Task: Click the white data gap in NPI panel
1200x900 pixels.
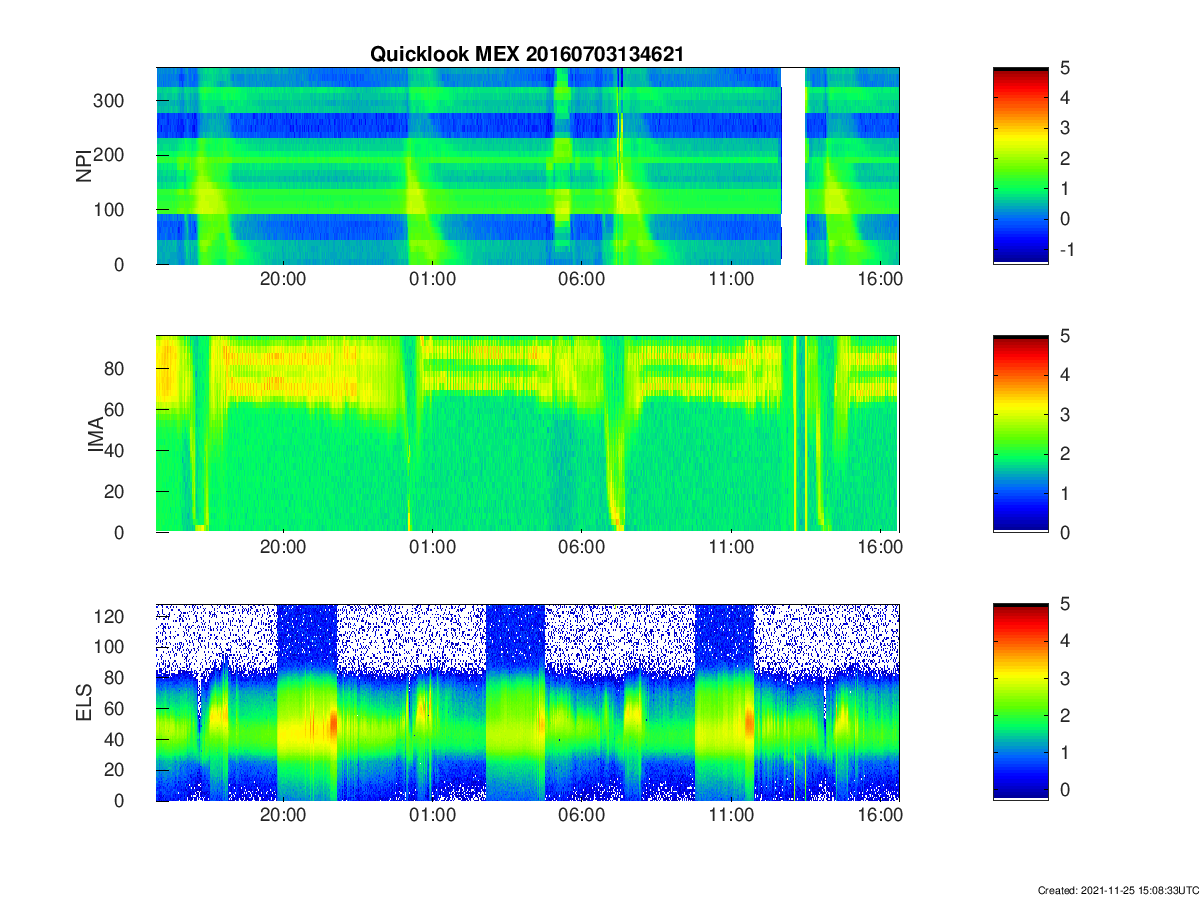Action: (793, 166)
